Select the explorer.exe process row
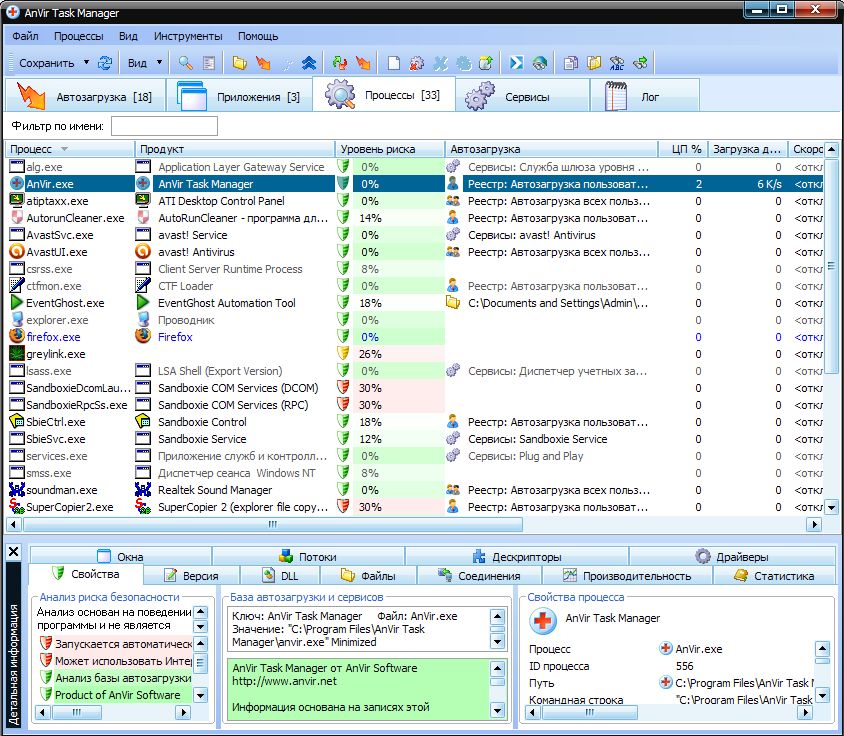The height and width of the screenshot is (736, 844). pyautogui.click(x=414, y=320)
